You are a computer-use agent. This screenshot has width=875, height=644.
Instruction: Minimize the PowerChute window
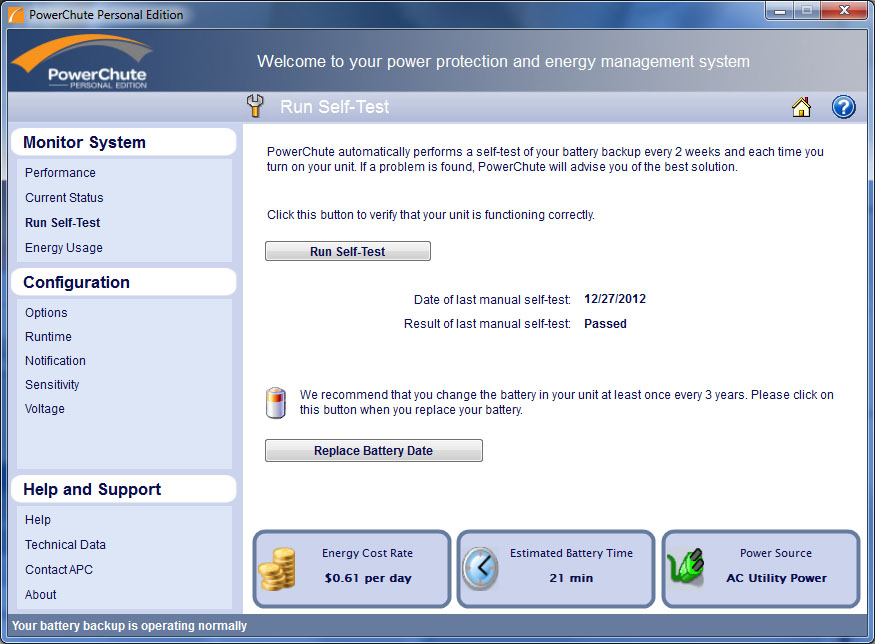tap(780, 11)
